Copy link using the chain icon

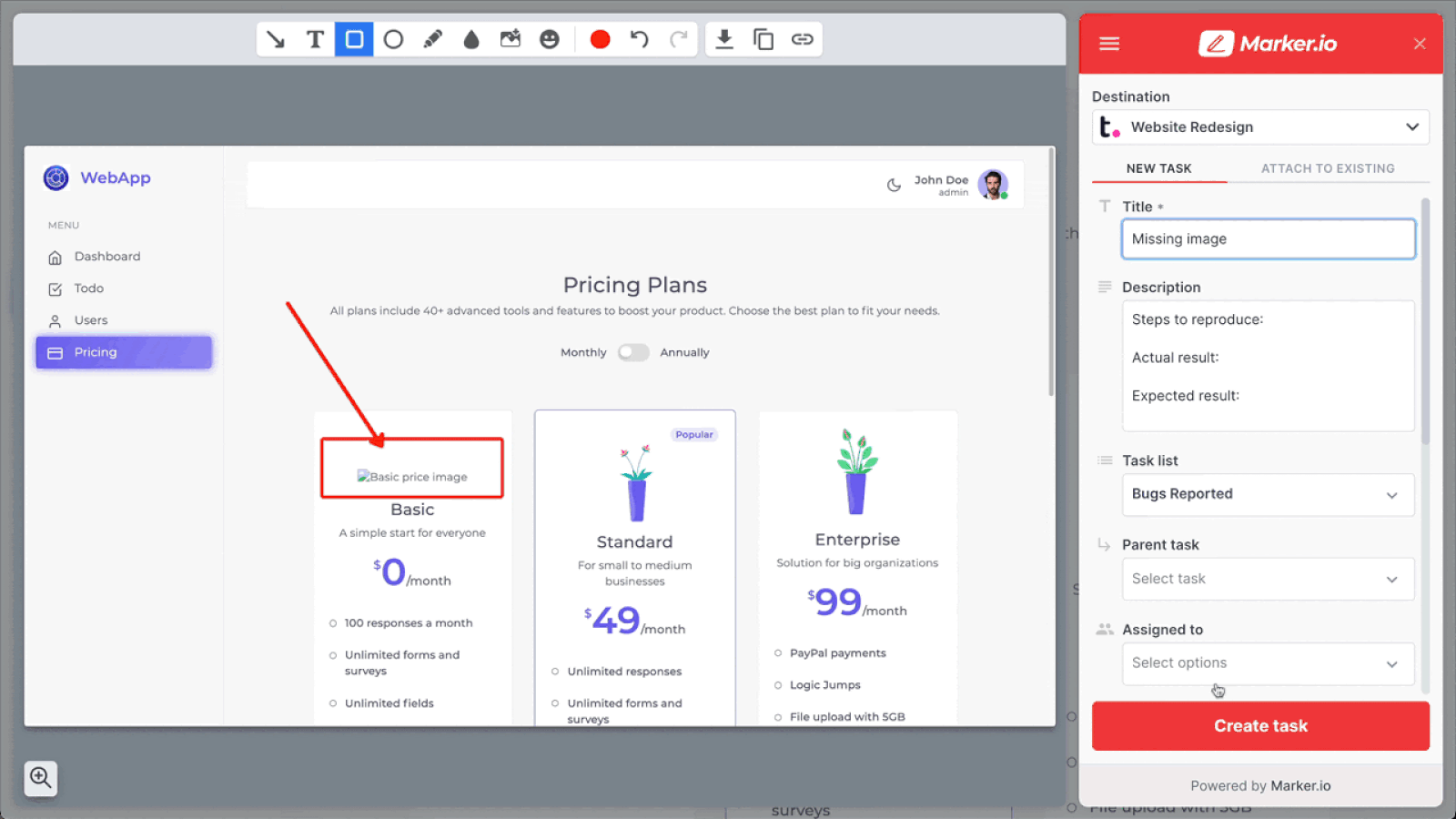click(802, 39)
